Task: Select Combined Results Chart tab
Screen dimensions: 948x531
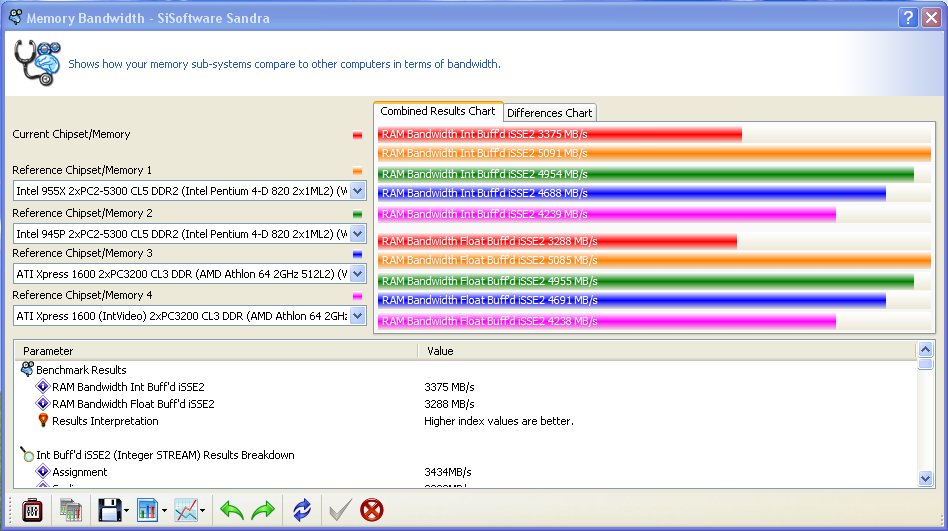Action: click(x=438, y=111)
